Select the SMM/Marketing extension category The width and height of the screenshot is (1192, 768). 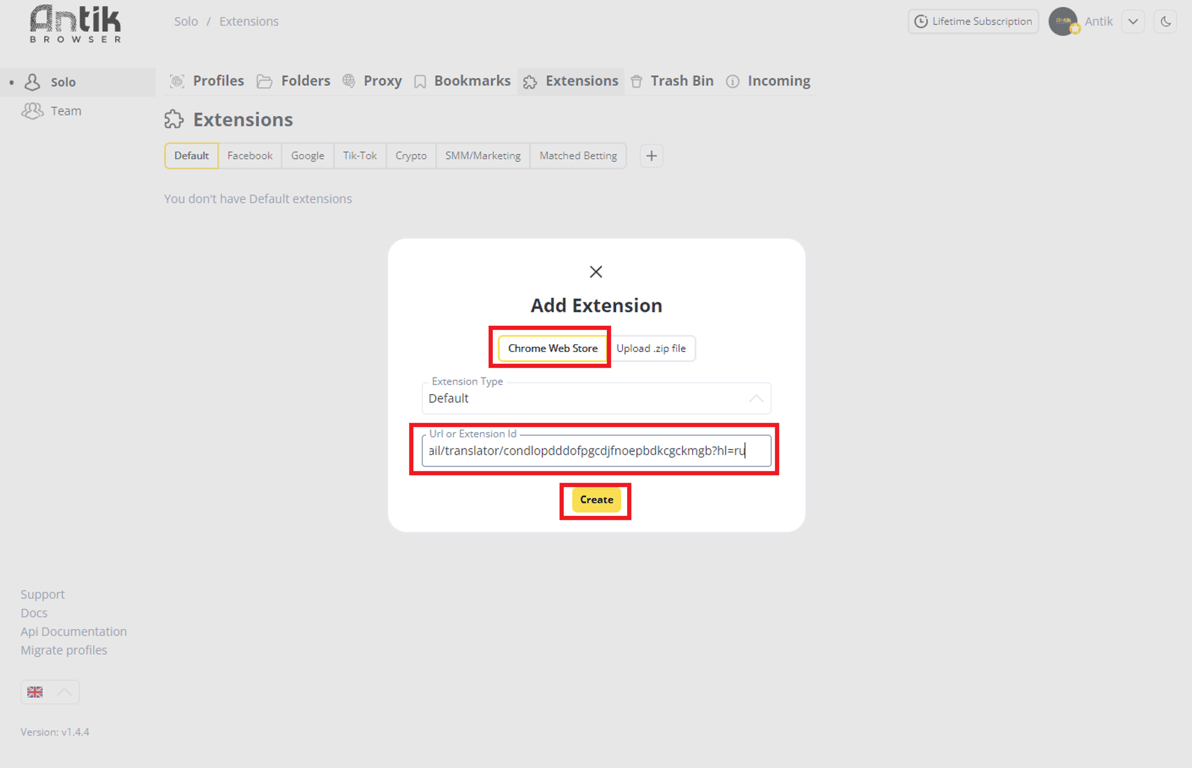[x=483, y=156]
